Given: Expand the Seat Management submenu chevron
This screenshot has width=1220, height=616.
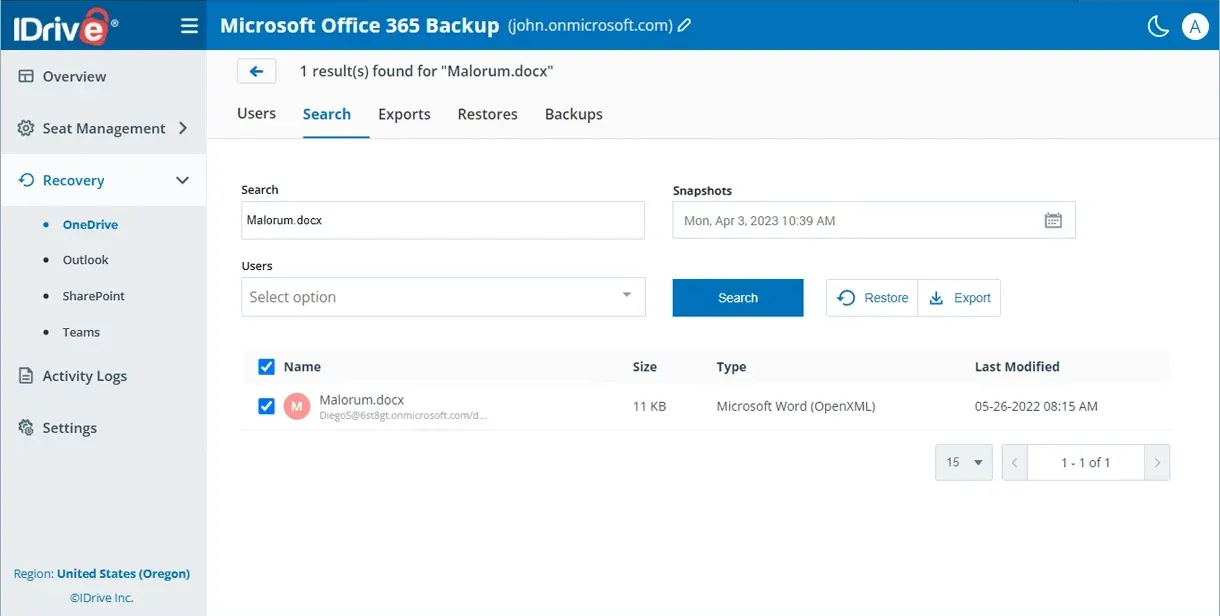Looking at the screenshot, I should coord(182,128).
